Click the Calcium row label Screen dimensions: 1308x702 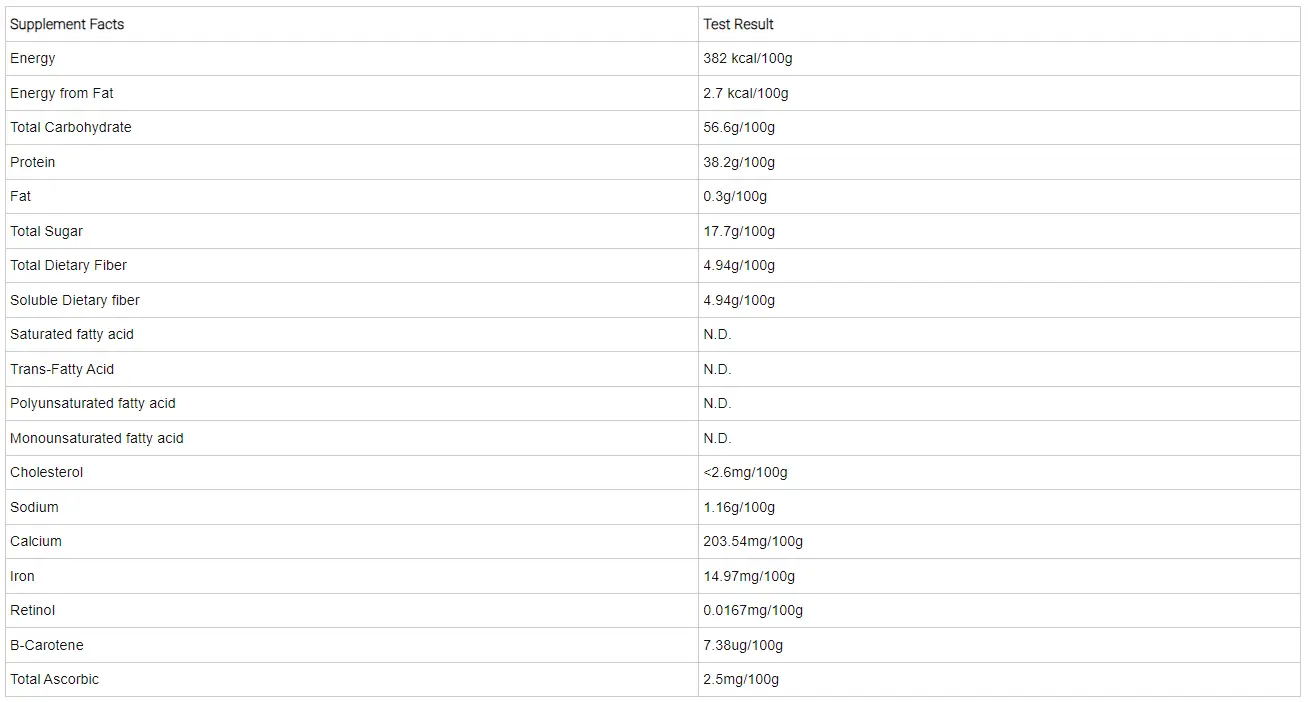36,541
